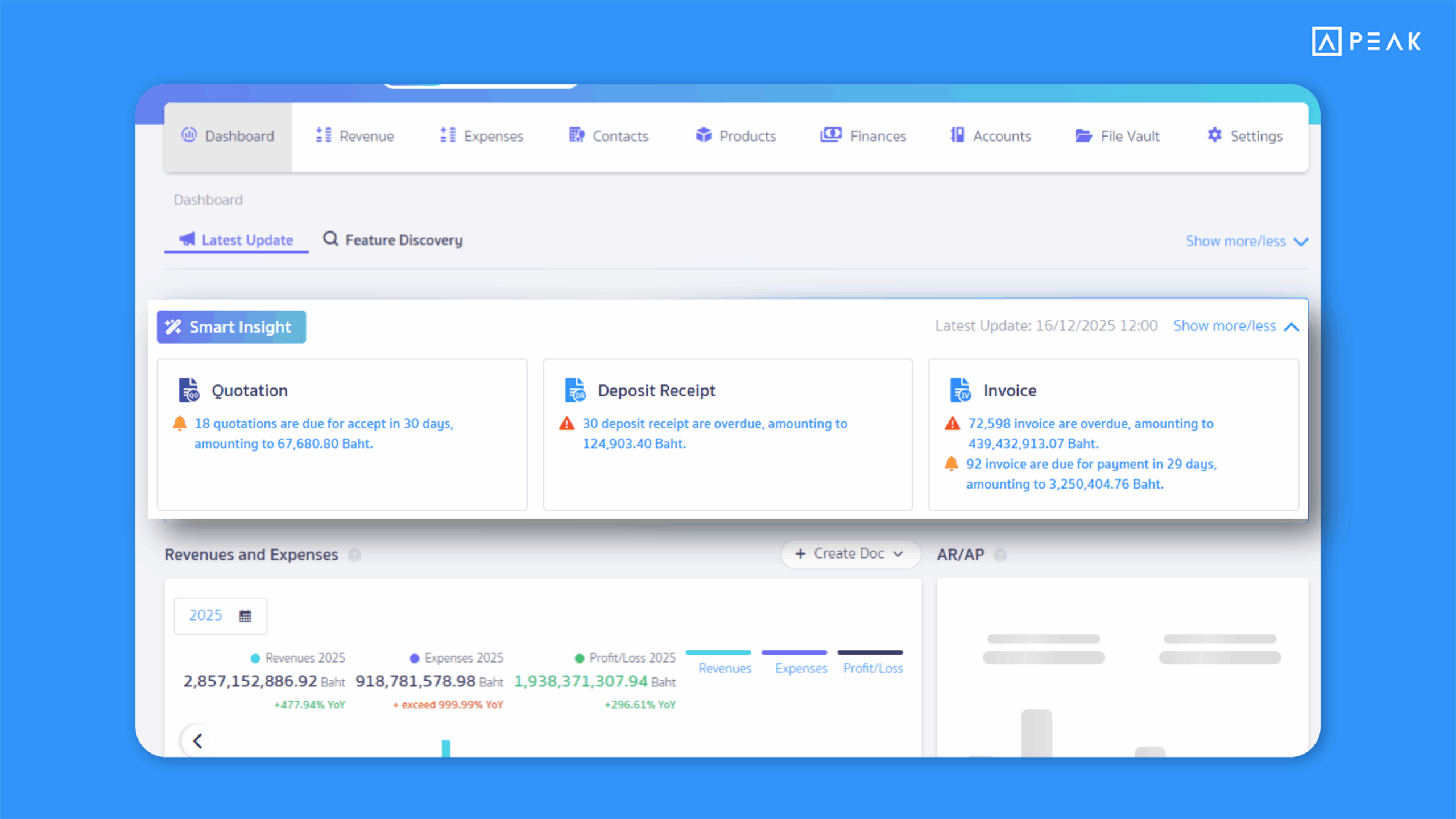This screenshot has width=1456, height=819.
Task: Click the help icon next to AR/AP
Action: tap(1000, 555)
